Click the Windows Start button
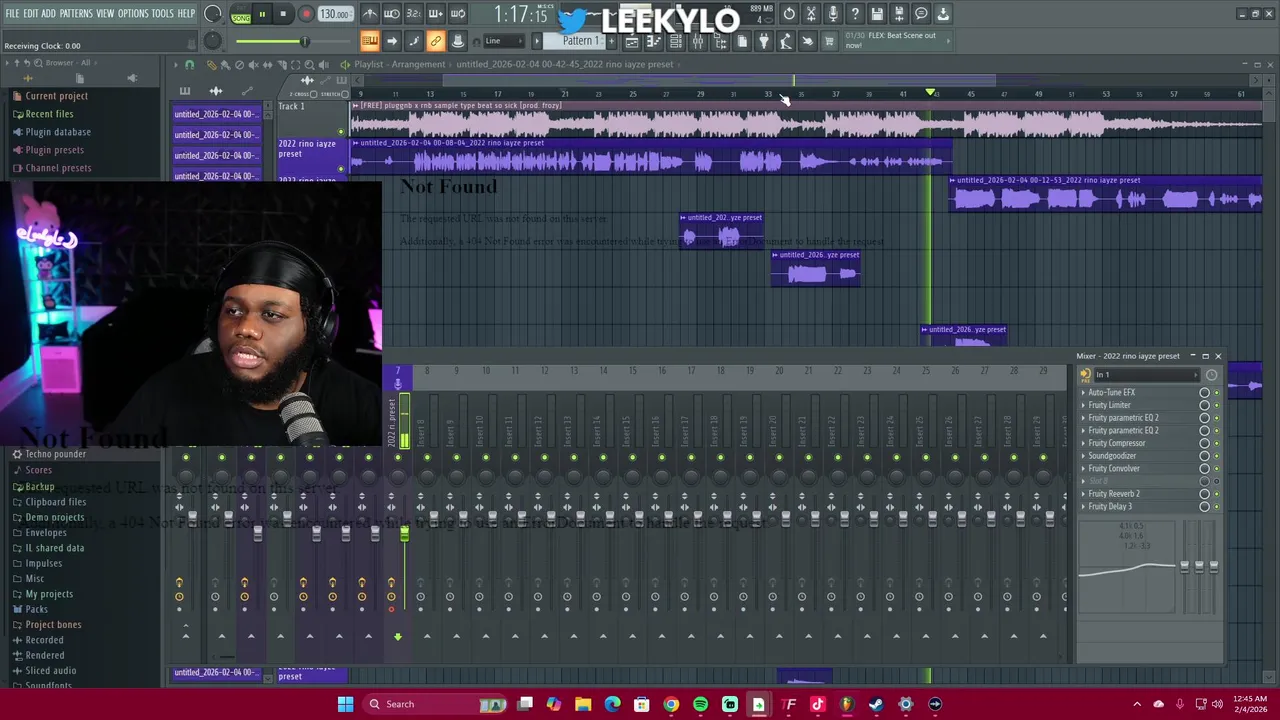The image size is (1280, 720). point(345,704)
